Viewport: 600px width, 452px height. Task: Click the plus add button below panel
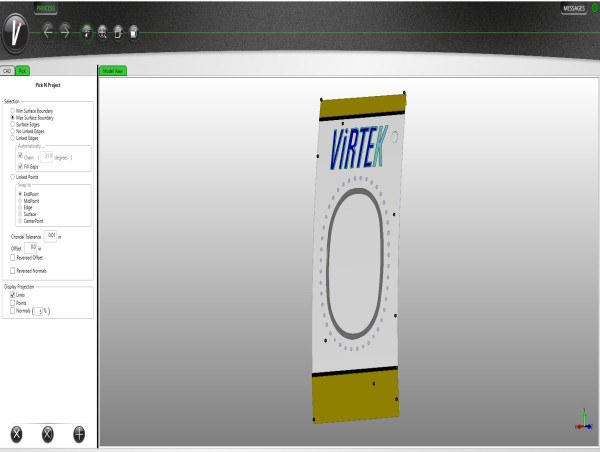tap(79, 434)
